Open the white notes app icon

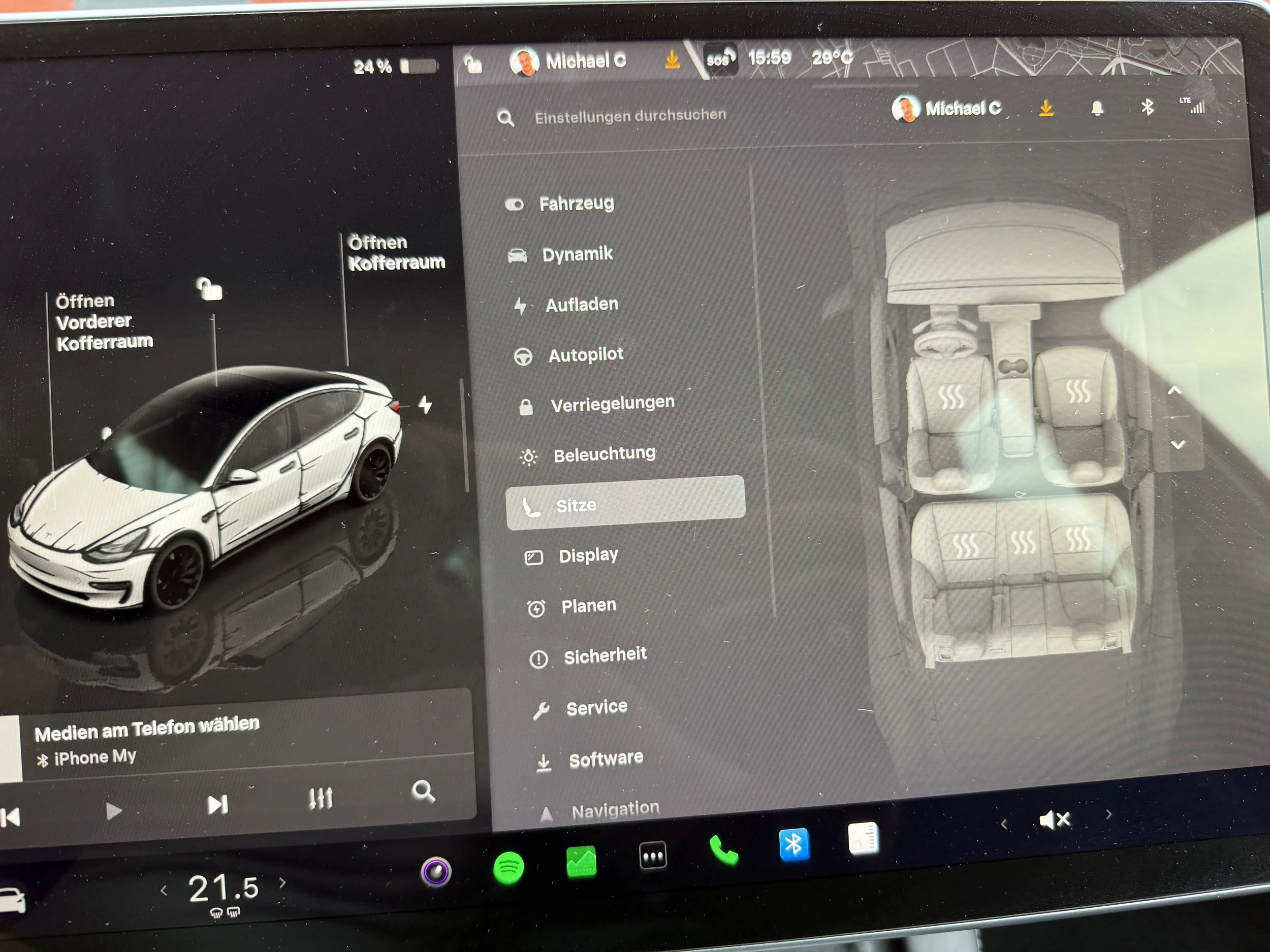(863, 839)
